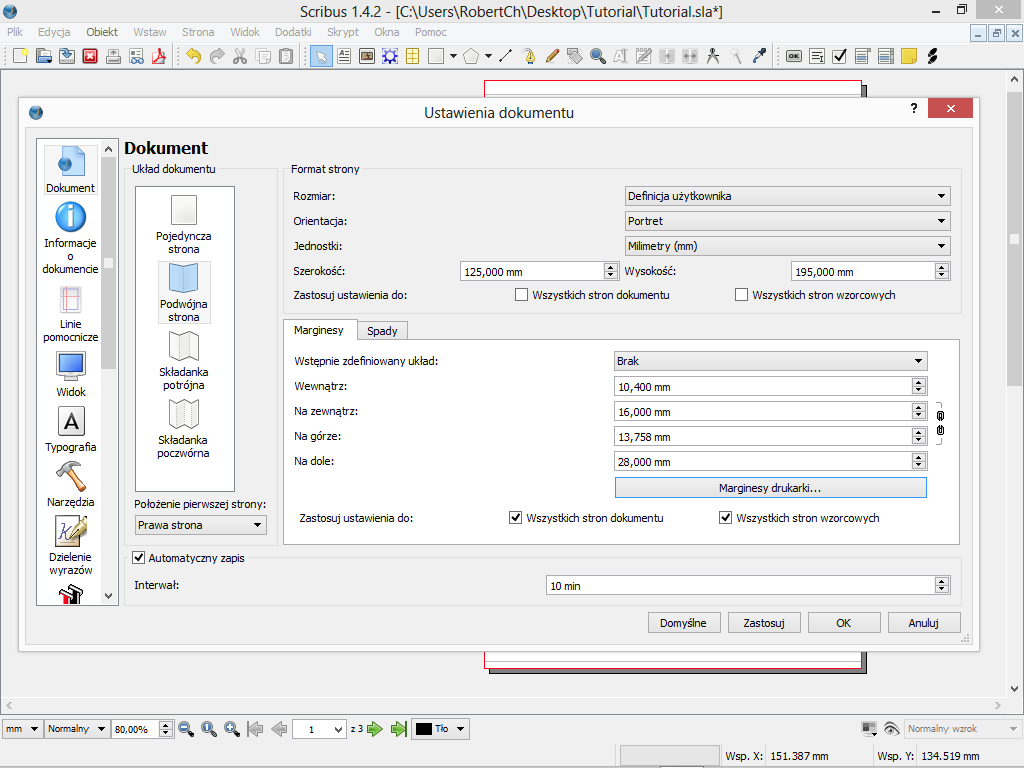The width and height of the screenshot is (1024, 768).
Task: Click the Tło color swatch in status bar
Action: [424, 729]
